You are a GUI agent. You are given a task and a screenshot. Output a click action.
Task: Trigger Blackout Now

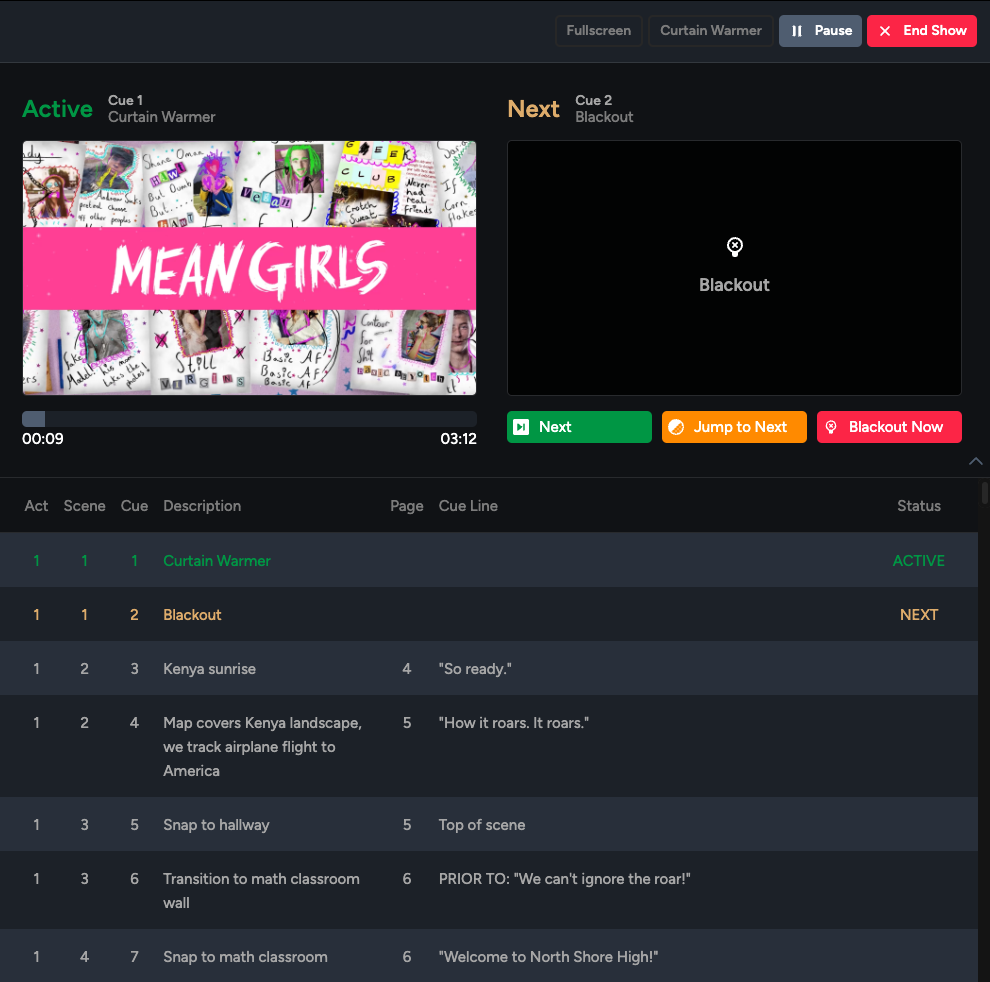click(889, 427)
